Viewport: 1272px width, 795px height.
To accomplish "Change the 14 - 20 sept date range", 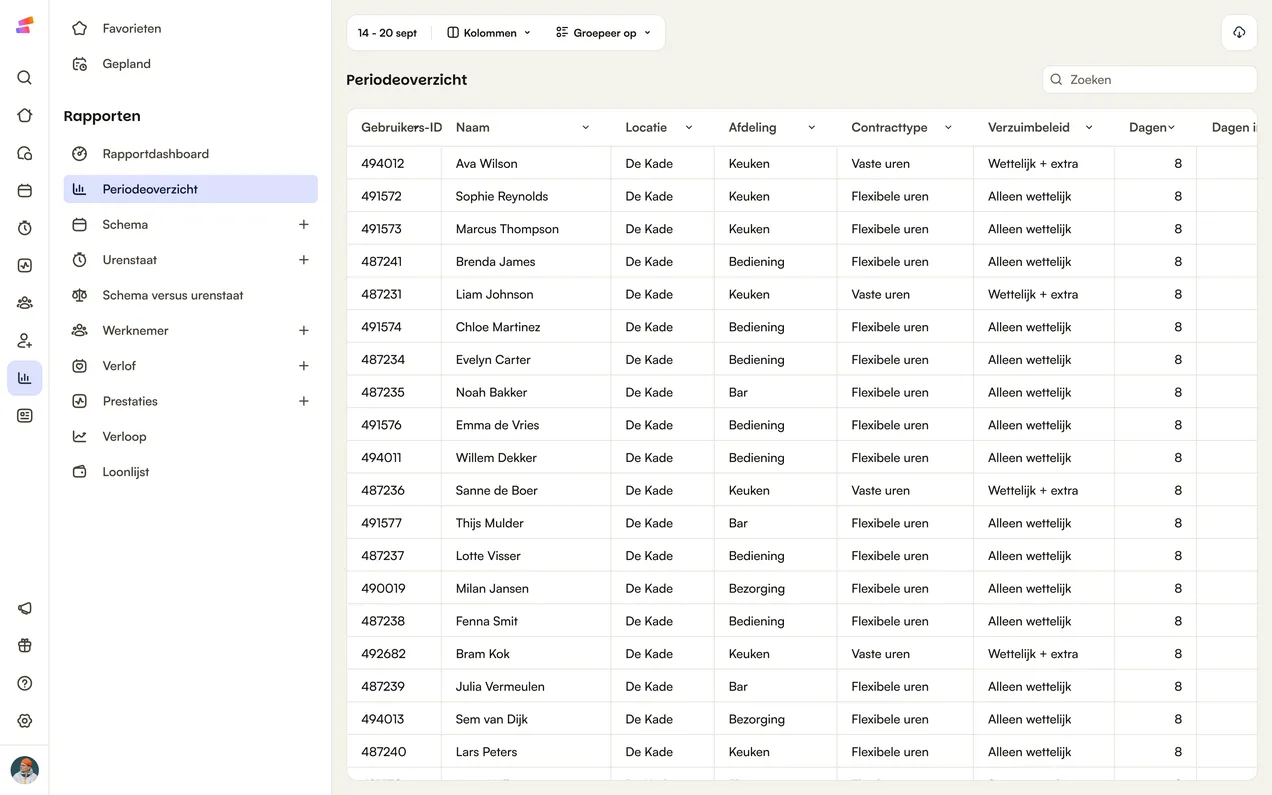I will point(388,33).
